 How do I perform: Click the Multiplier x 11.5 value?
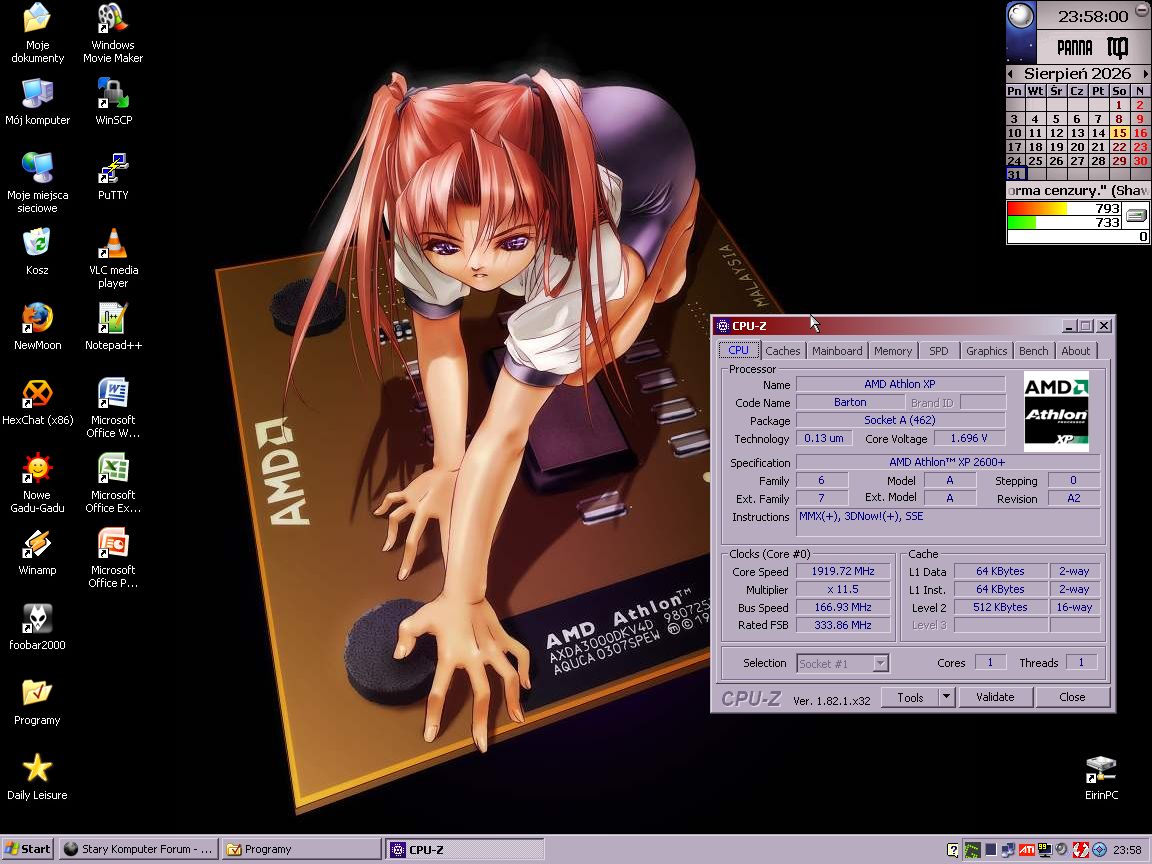843,589
